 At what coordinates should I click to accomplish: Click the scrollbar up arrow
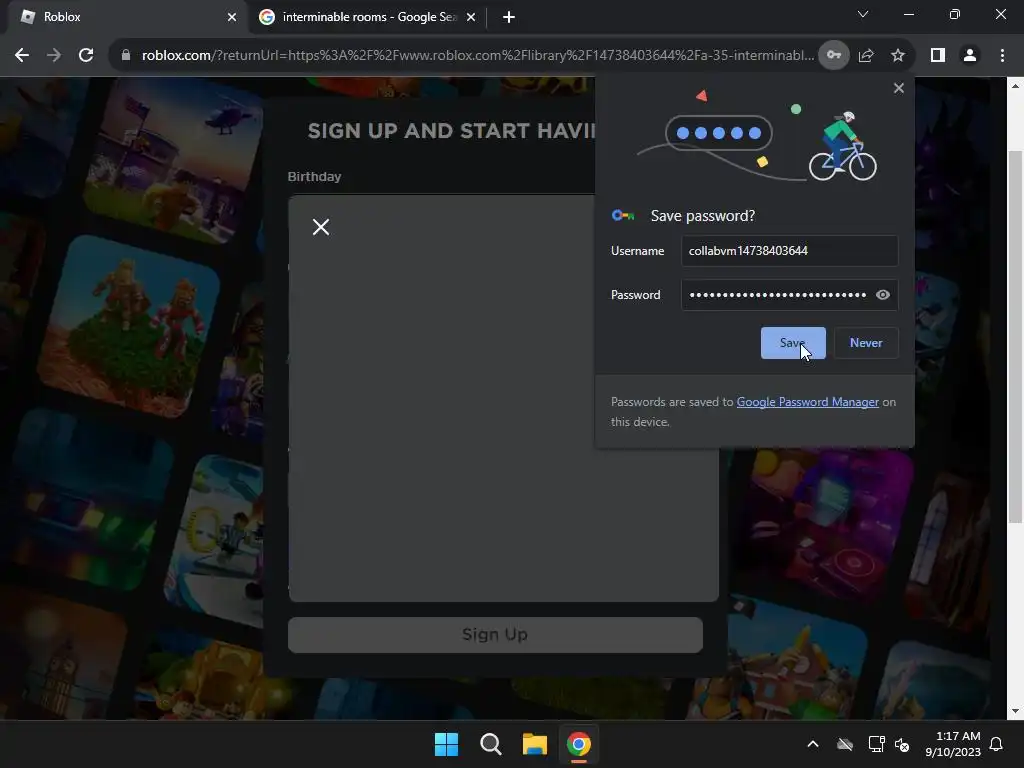(x=1015, y=86)
